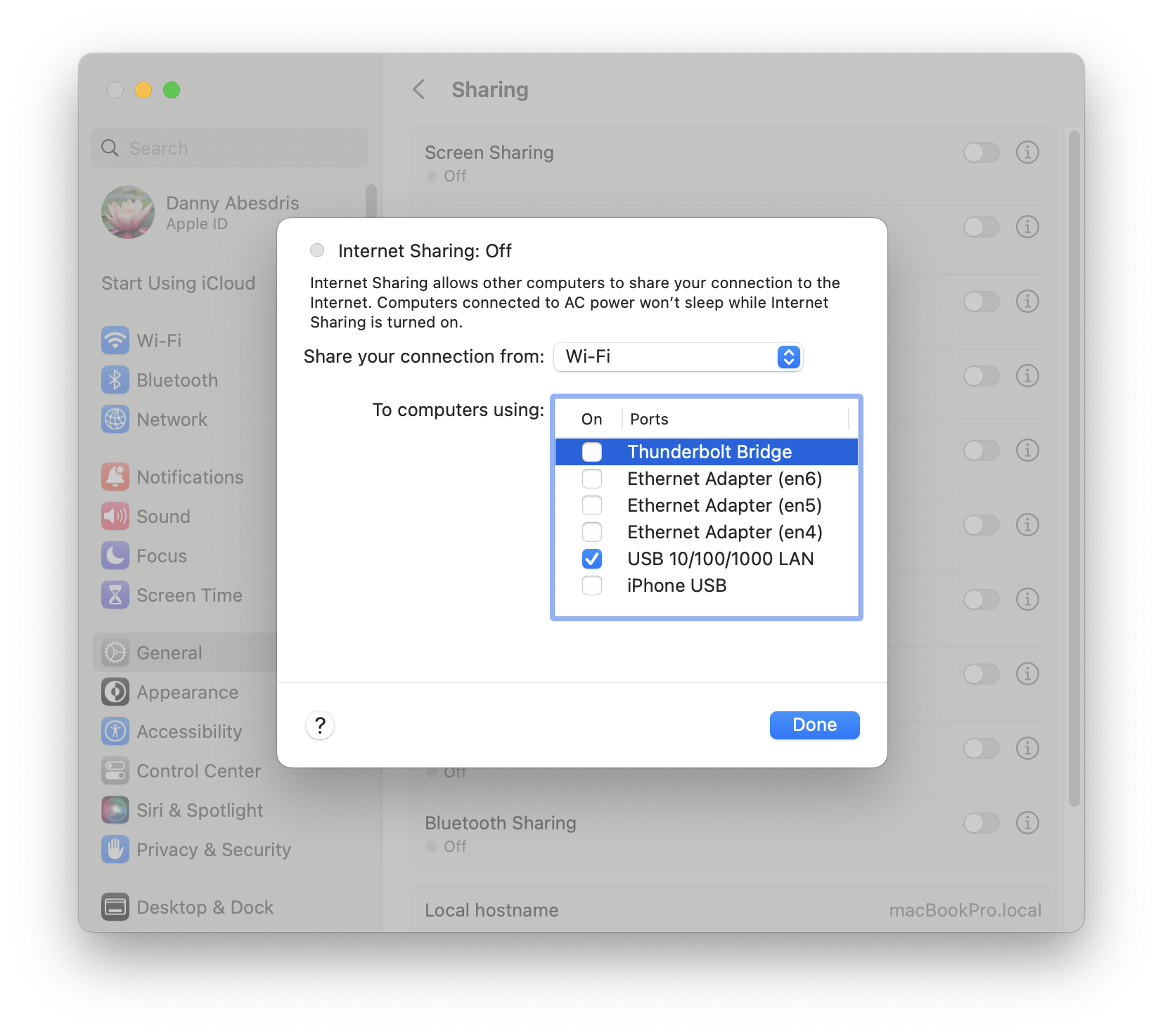Open Appearance settings
The image size is (1163, 1036).
click(169, 692)
